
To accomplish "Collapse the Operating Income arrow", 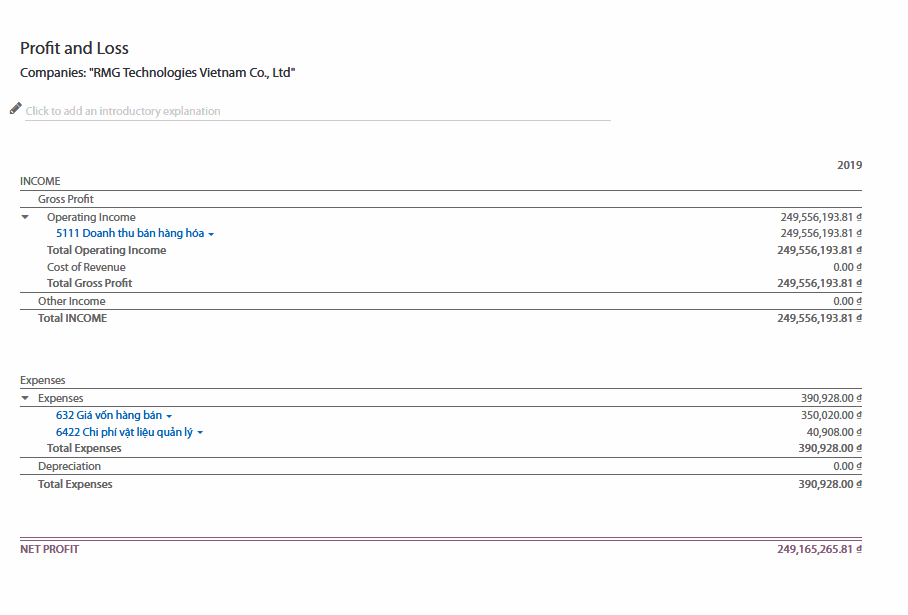I will click(25, 217).
